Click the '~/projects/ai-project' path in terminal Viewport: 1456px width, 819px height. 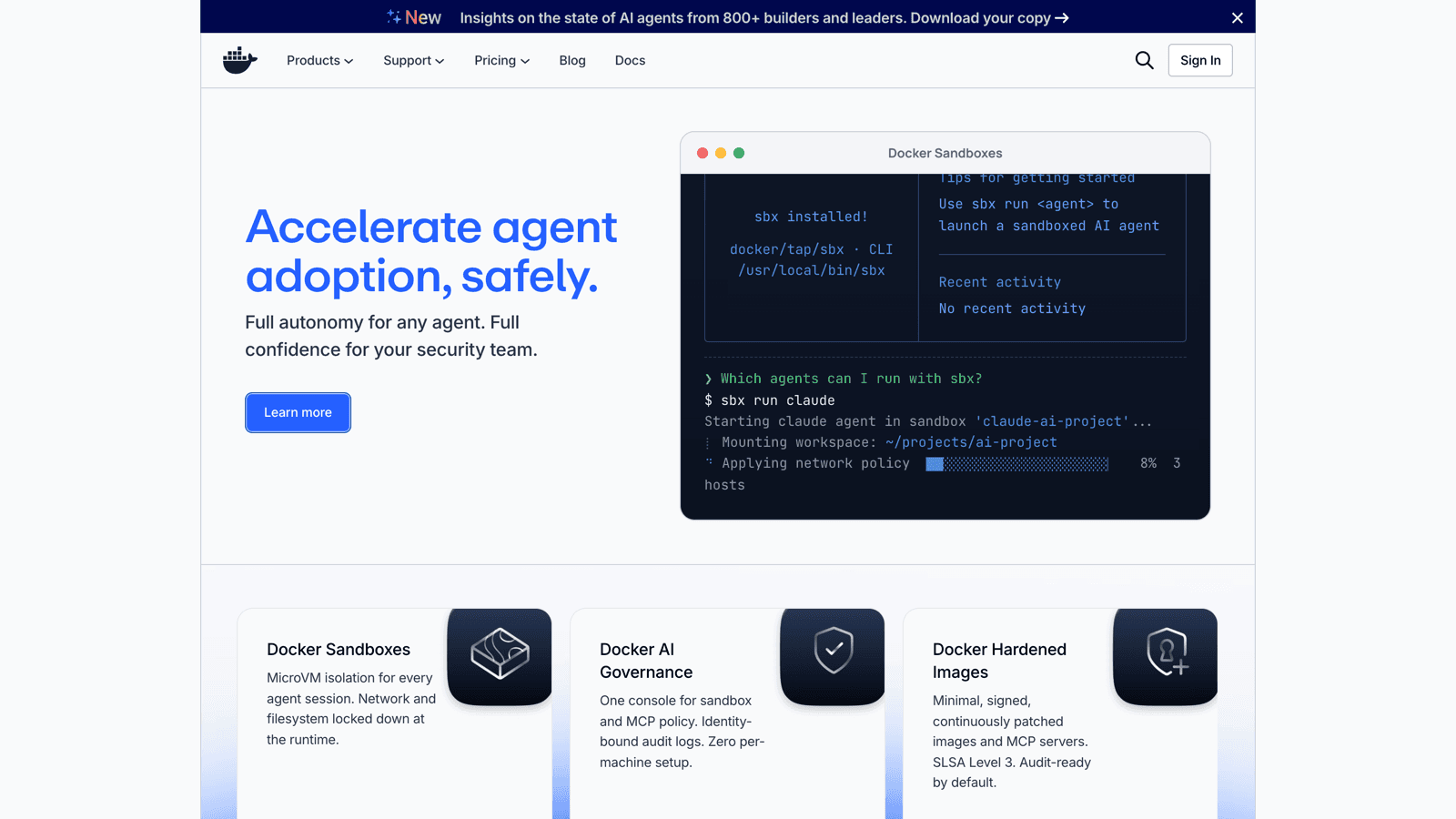click(971, 442)
